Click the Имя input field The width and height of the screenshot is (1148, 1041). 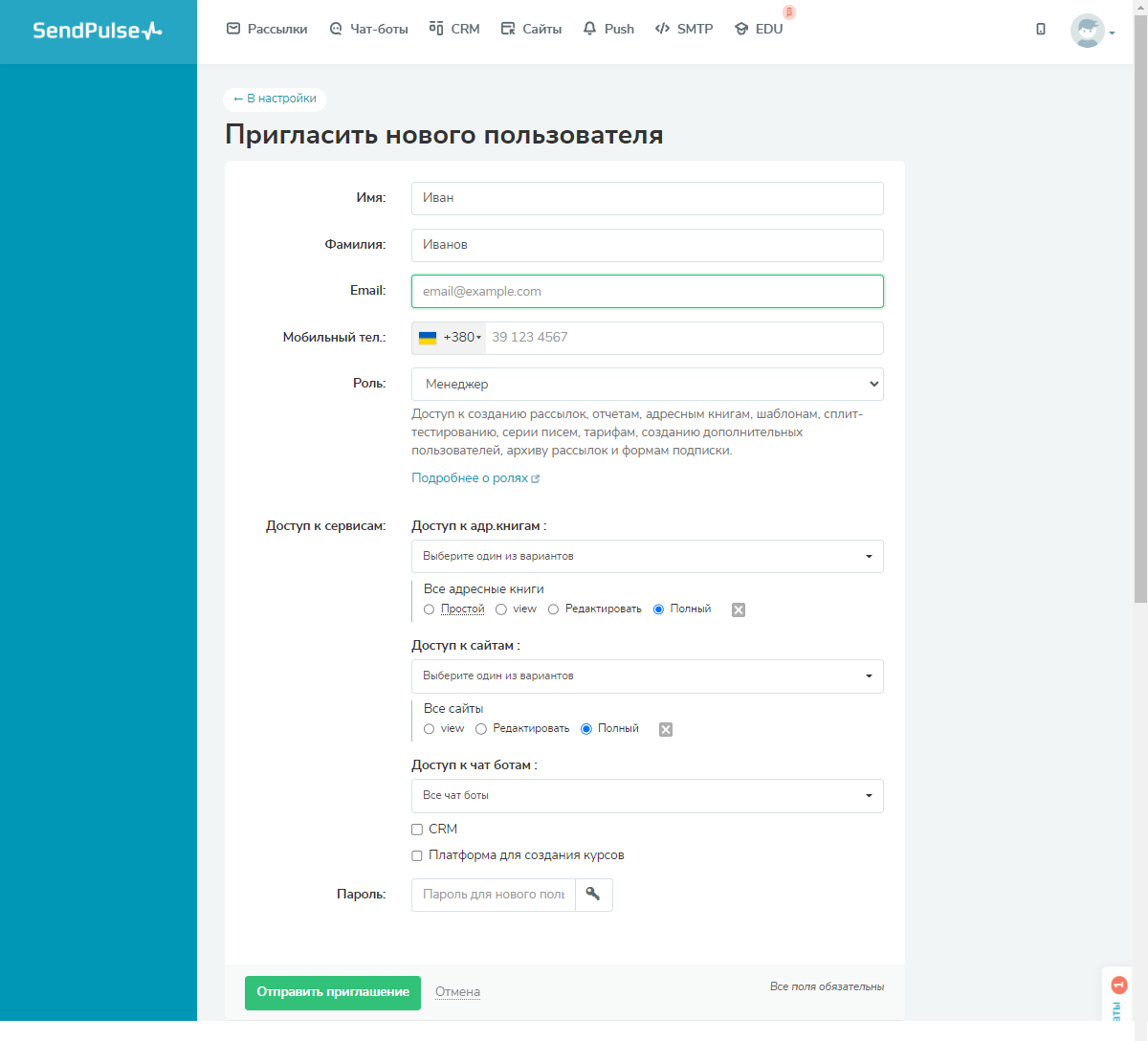tap(648, 198)
